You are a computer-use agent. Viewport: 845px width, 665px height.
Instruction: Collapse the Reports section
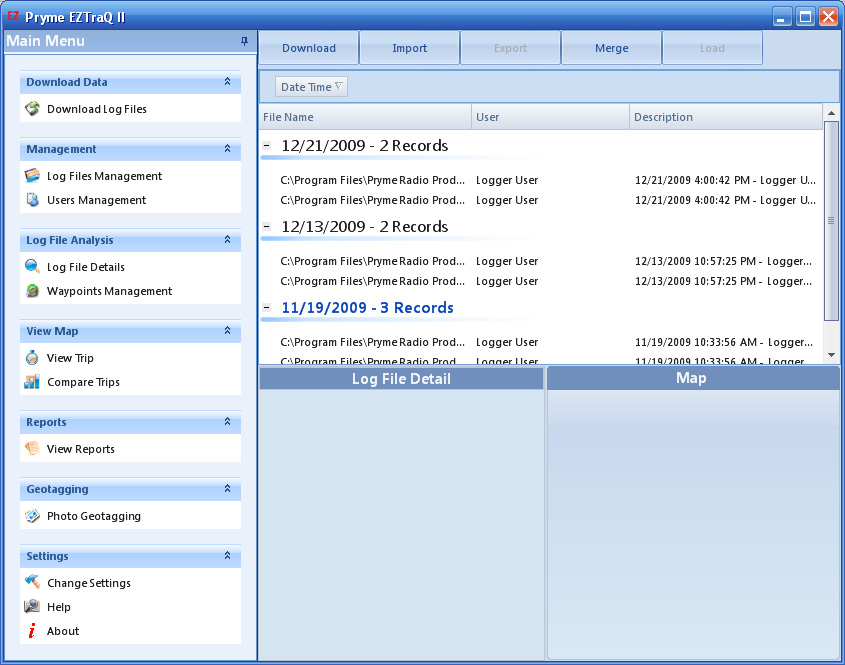[x=227, y=421]
